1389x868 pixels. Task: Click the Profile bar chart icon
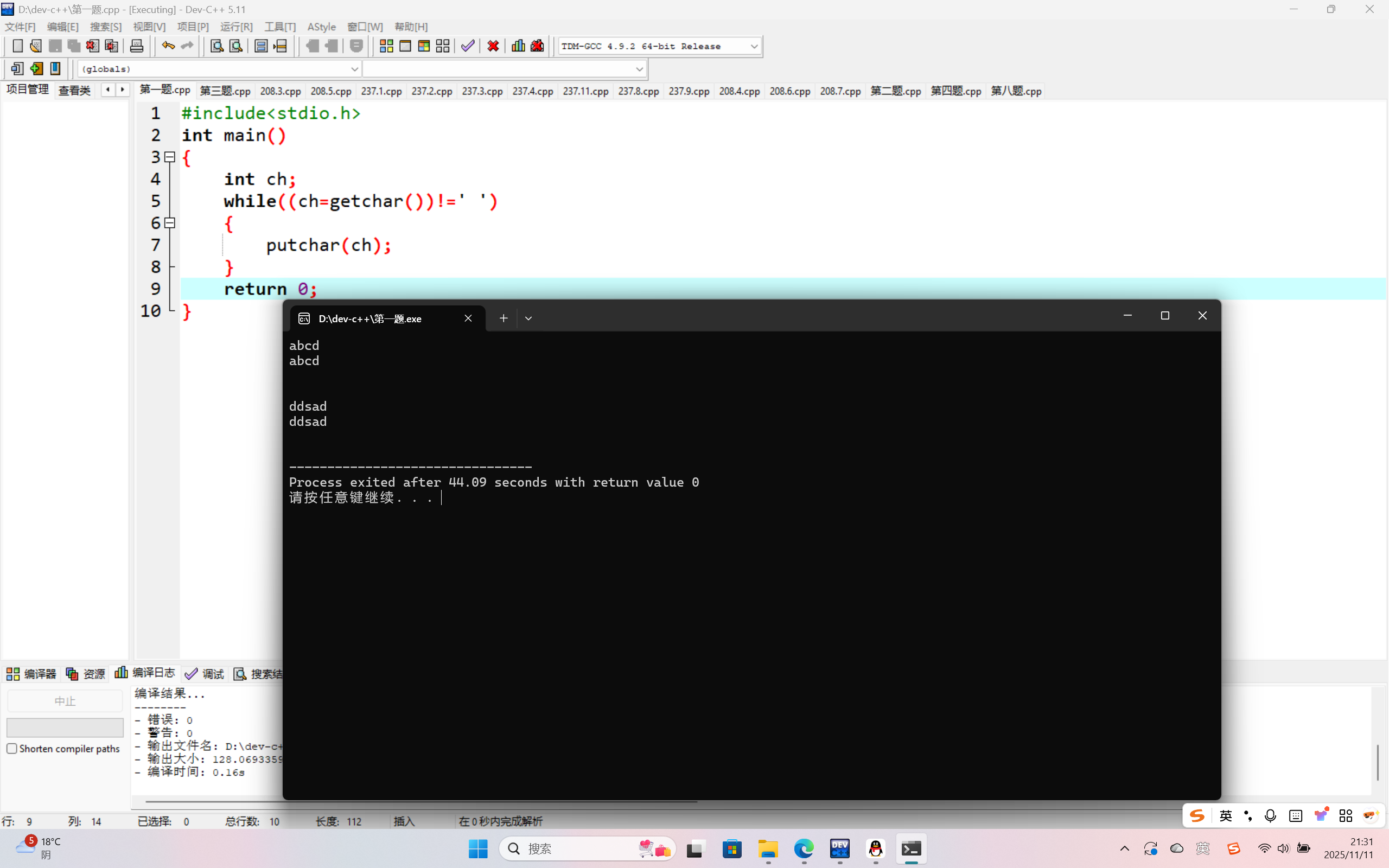[518, 46]
